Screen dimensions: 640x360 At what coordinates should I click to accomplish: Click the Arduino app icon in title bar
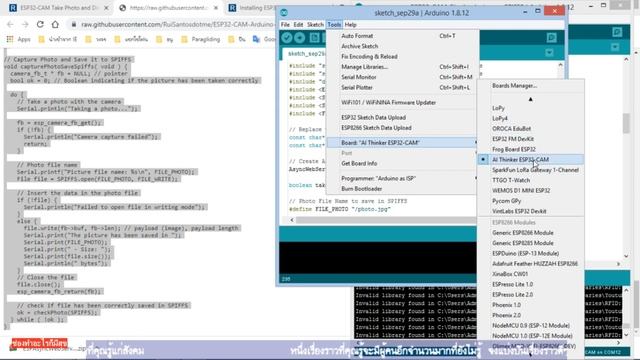click(x=284, y=13)
